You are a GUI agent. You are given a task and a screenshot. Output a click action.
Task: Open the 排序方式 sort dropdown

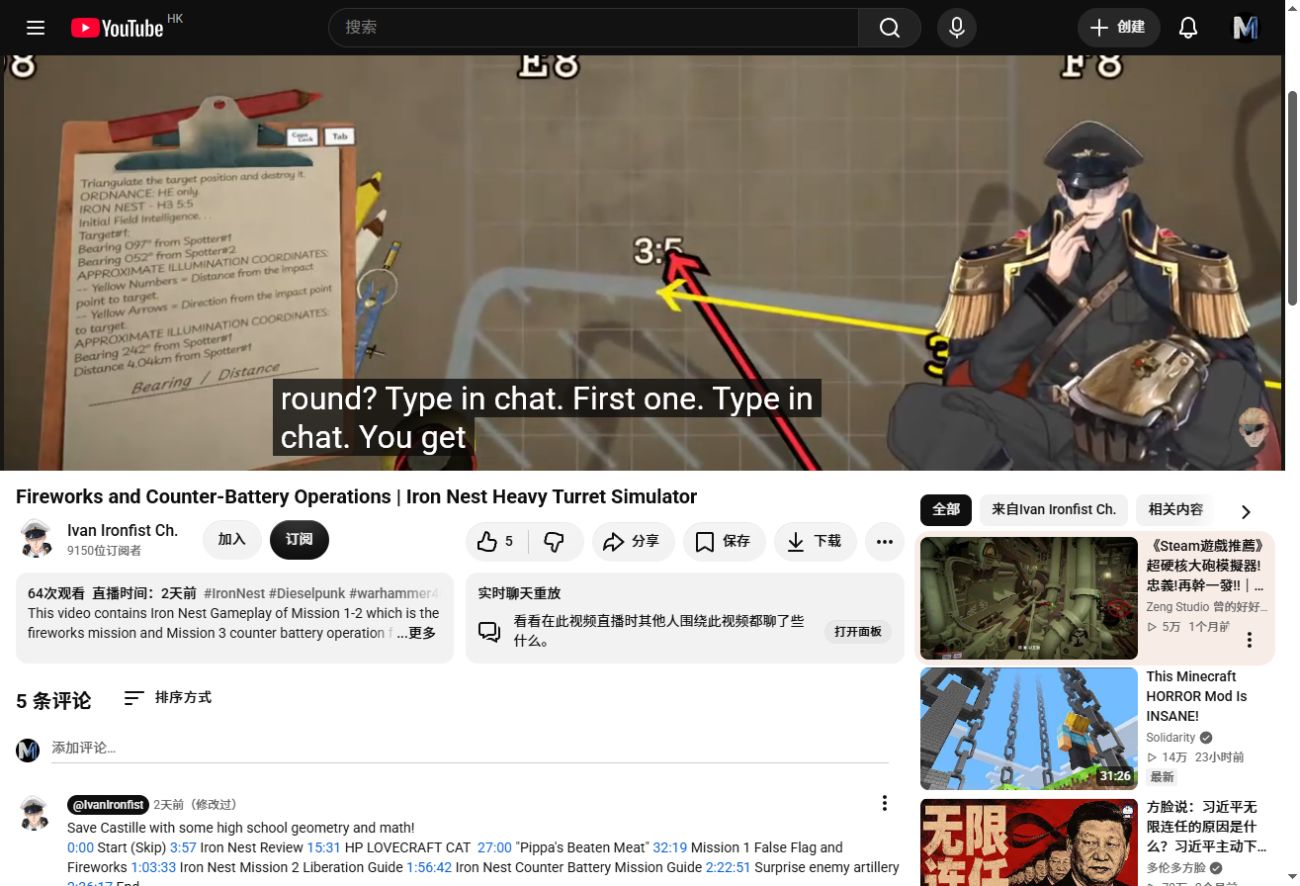pyautogui.click(x=167, y=698)
